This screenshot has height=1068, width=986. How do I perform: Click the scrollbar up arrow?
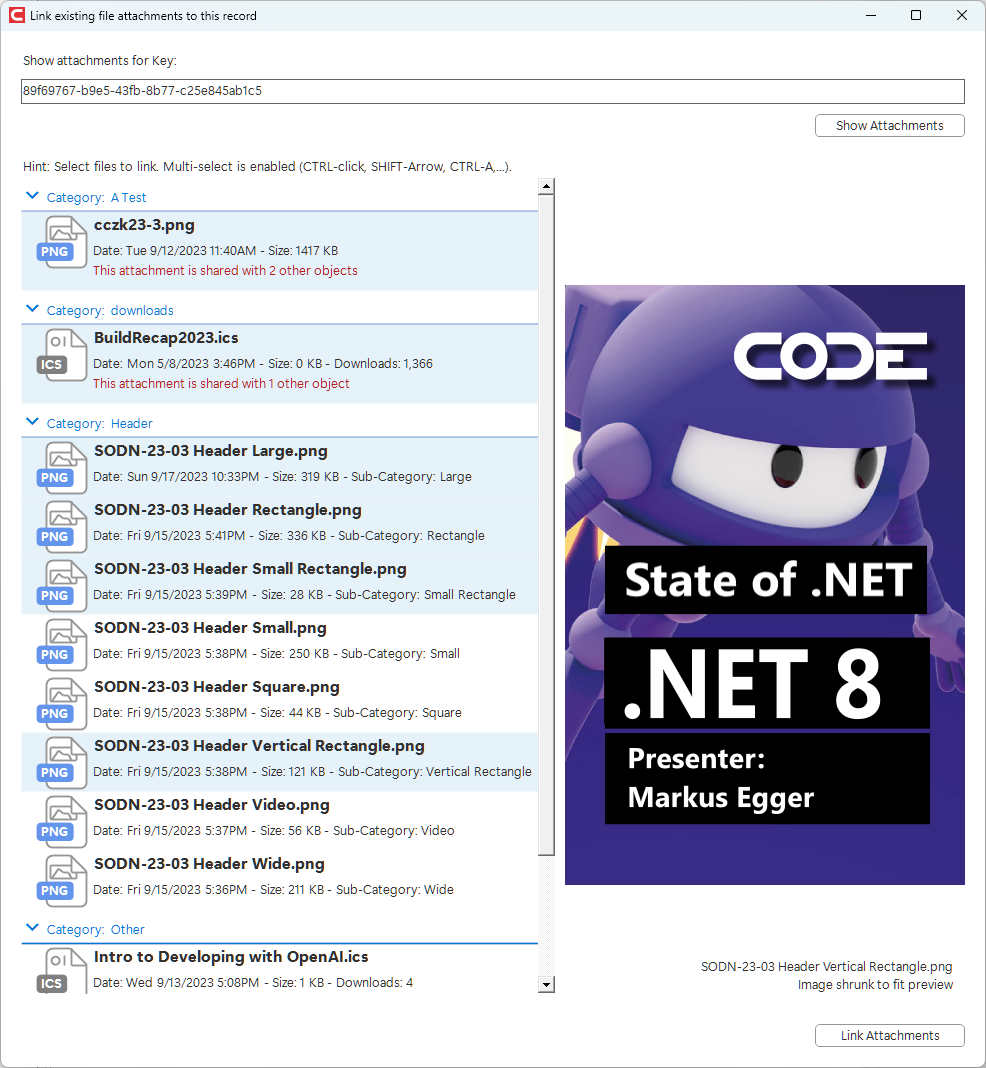545,186
